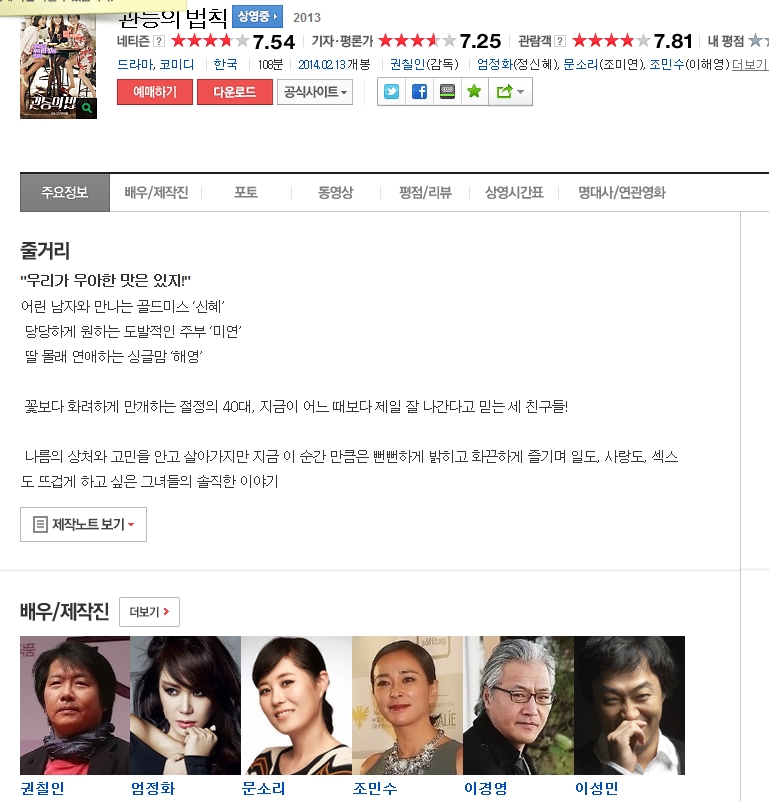Click the 상영중 status badge
Viewport: 769px width, 801px height.
point(258,16)
